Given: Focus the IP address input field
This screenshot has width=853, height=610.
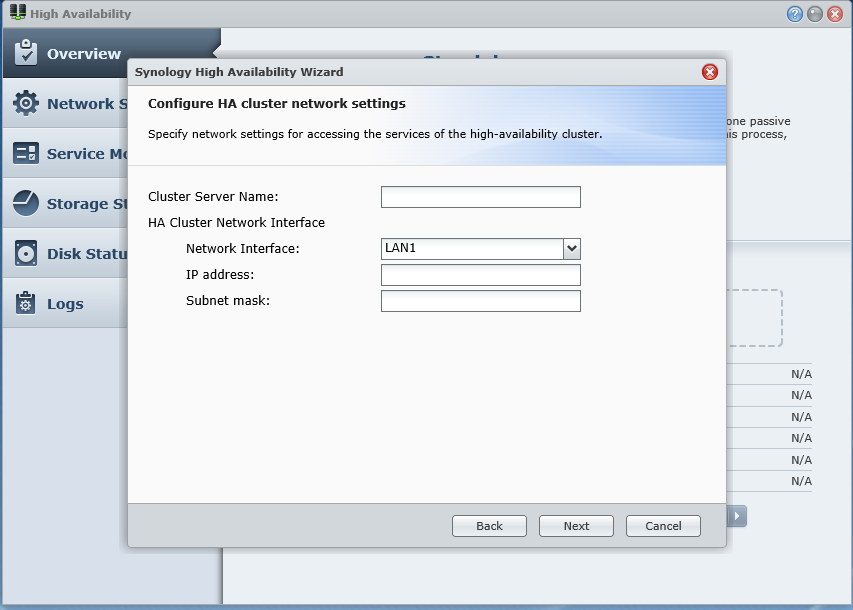Looking at the screenshot, I should click(x=481, y=275).
